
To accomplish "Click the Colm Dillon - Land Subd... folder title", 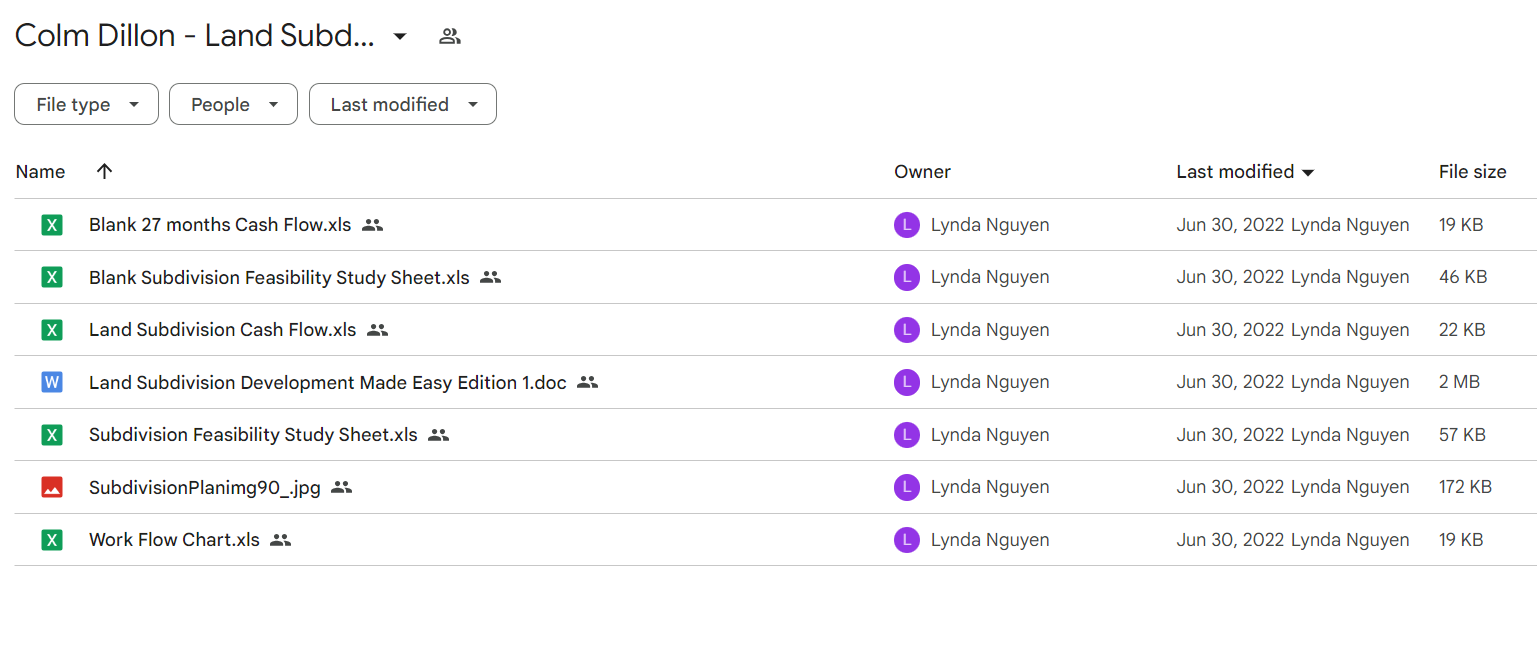I will [x=195, y=37].
